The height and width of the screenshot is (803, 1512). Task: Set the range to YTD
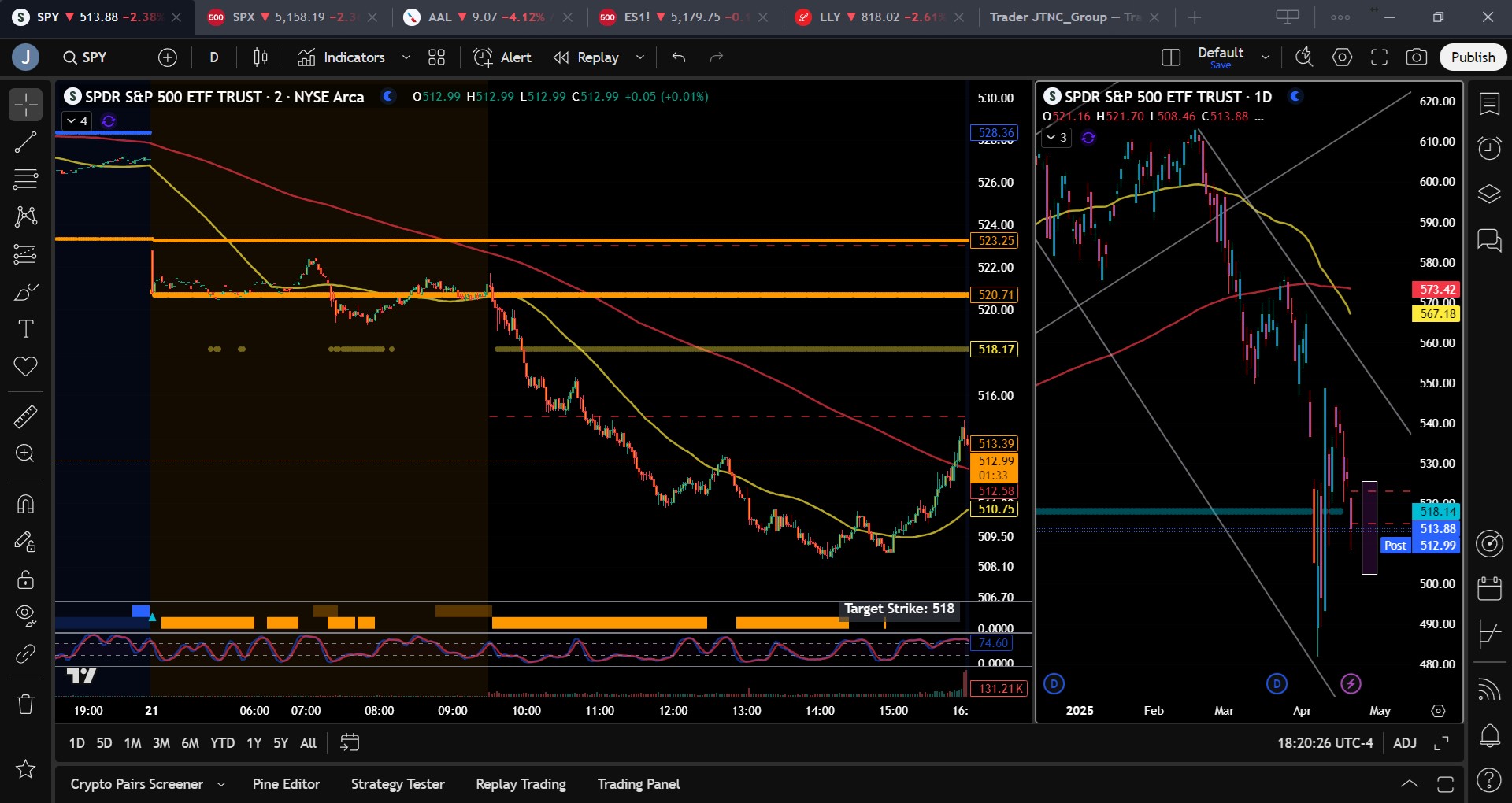tap(222, 743)
